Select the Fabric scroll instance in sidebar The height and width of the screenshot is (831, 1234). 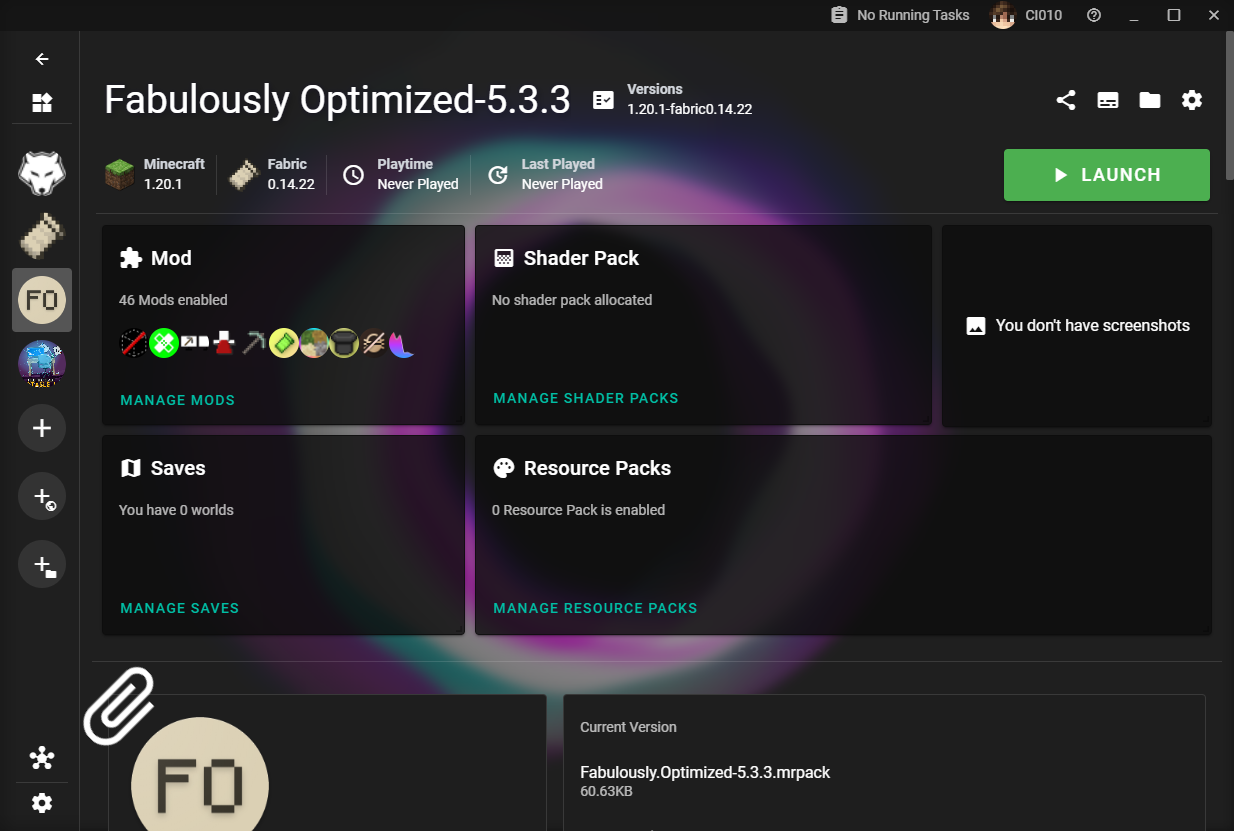pos(42,236)
